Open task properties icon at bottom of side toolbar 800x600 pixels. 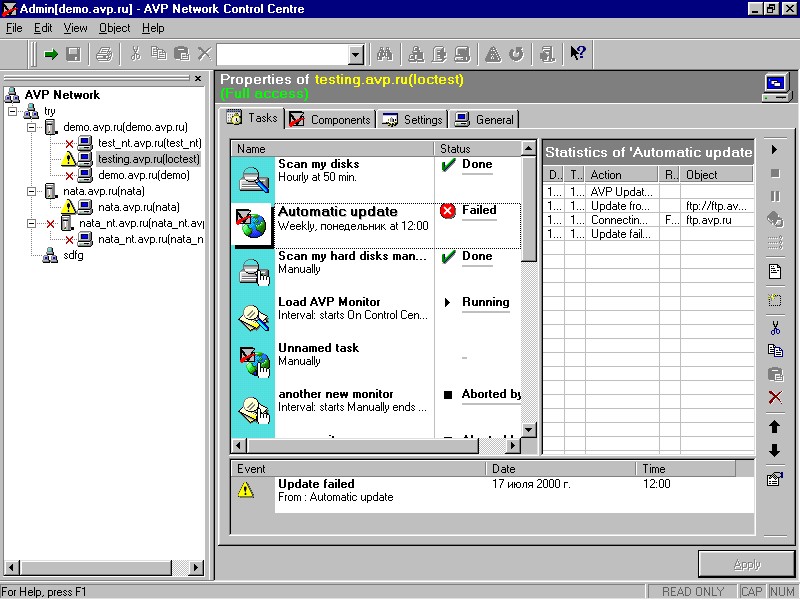(x=774, y=479)
